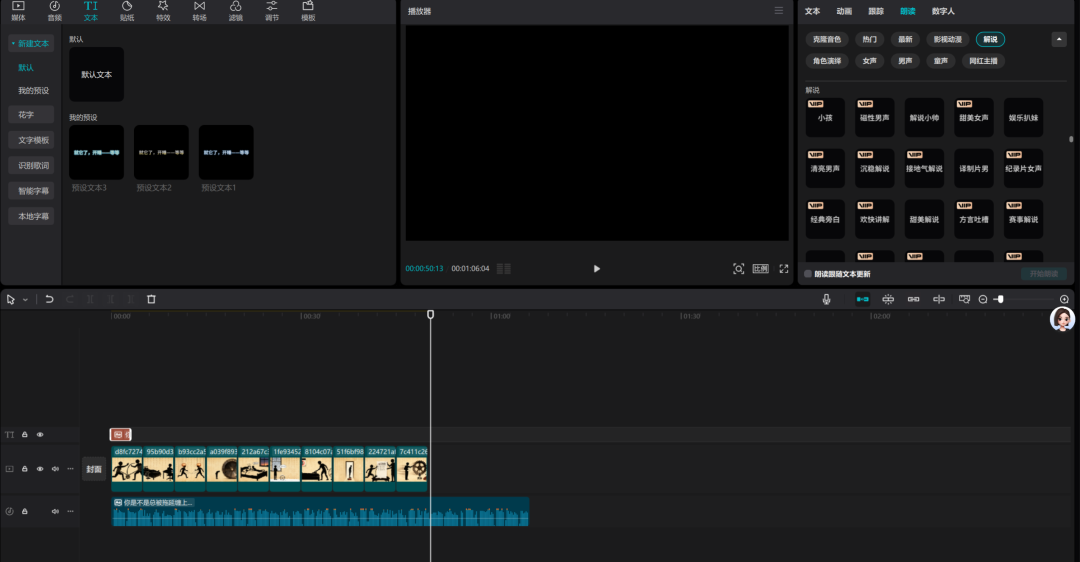This screenshot has height=562, width=1080.
Task: Select the 女声 voice filter
Action: (869, 61)
